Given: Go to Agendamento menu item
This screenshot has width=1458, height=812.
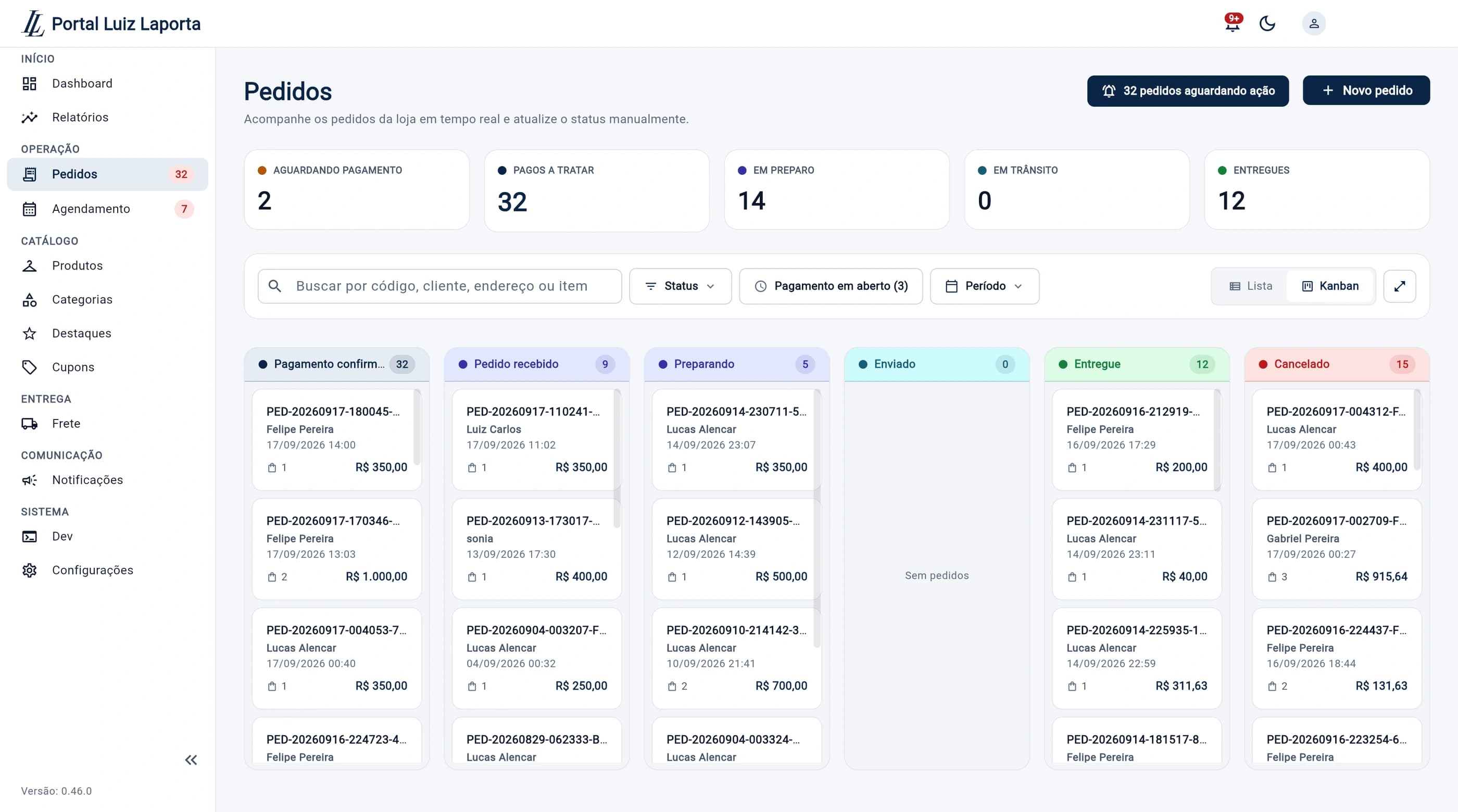Looking at the screenshot, I should (x=108, y=209).
